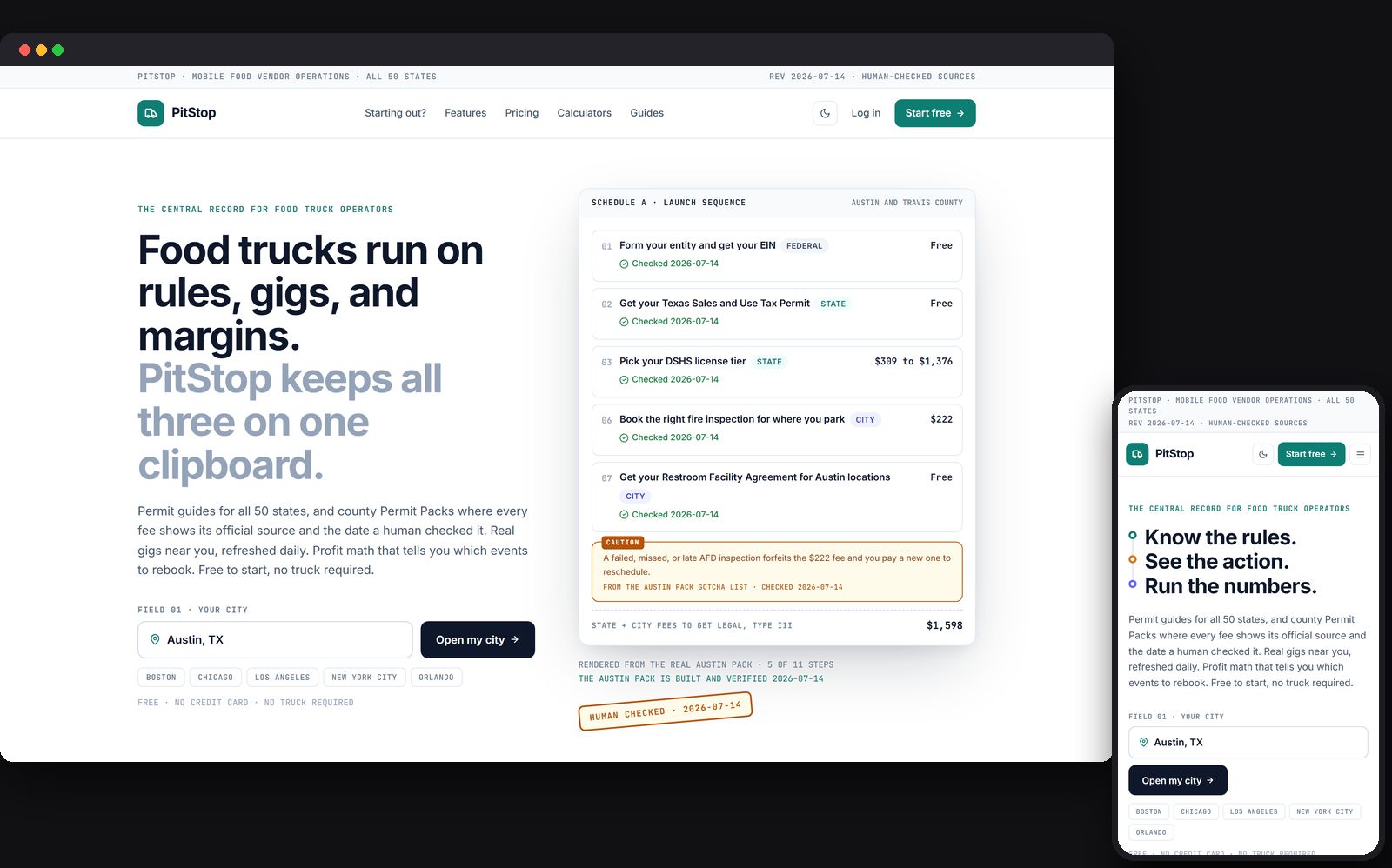Image resolution: width=1392 pixels, height=868 pixels.
Task: Click check icon beside fire inspection step
Action: click(624, 437)
